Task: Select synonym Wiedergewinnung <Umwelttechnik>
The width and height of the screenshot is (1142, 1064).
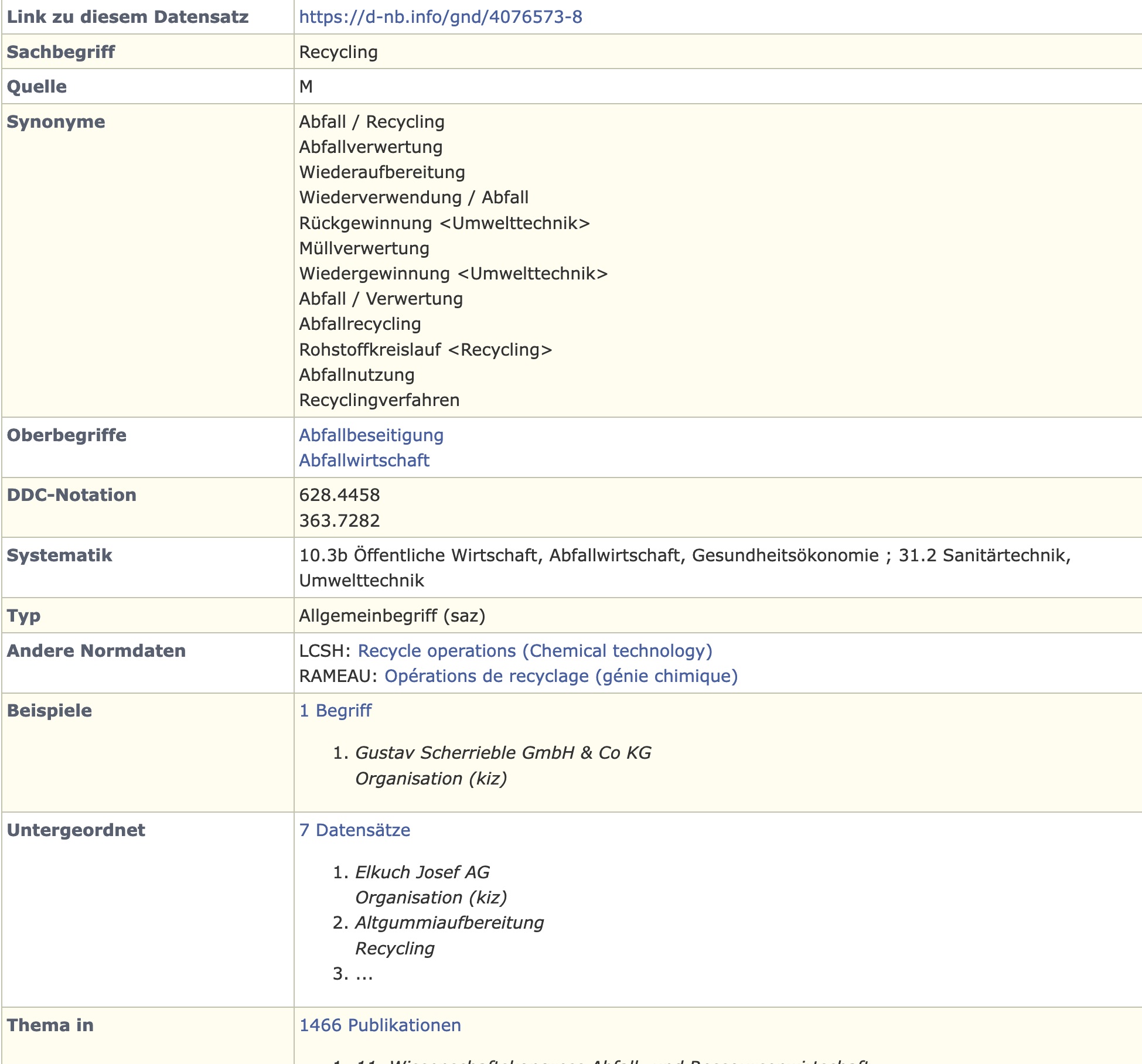Action: coord(454,274)
